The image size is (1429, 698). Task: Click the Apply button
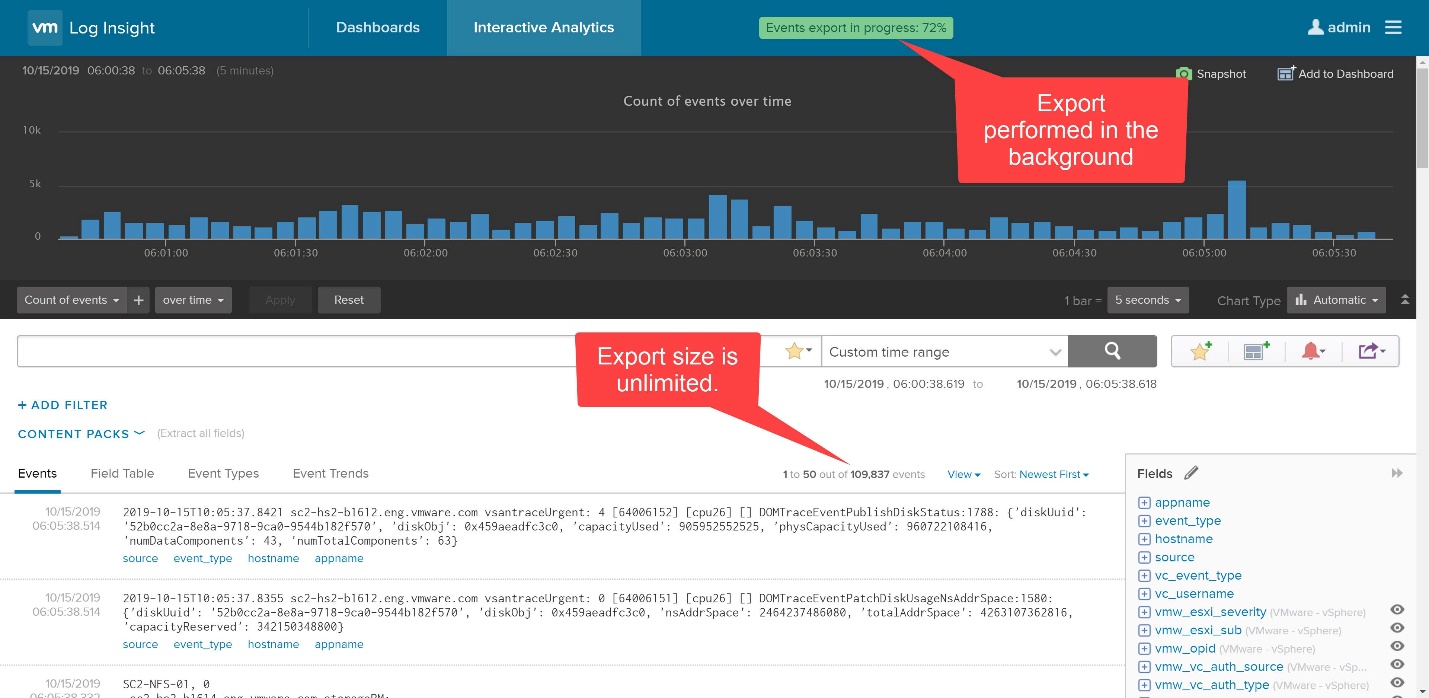click(x=280, y=300)
